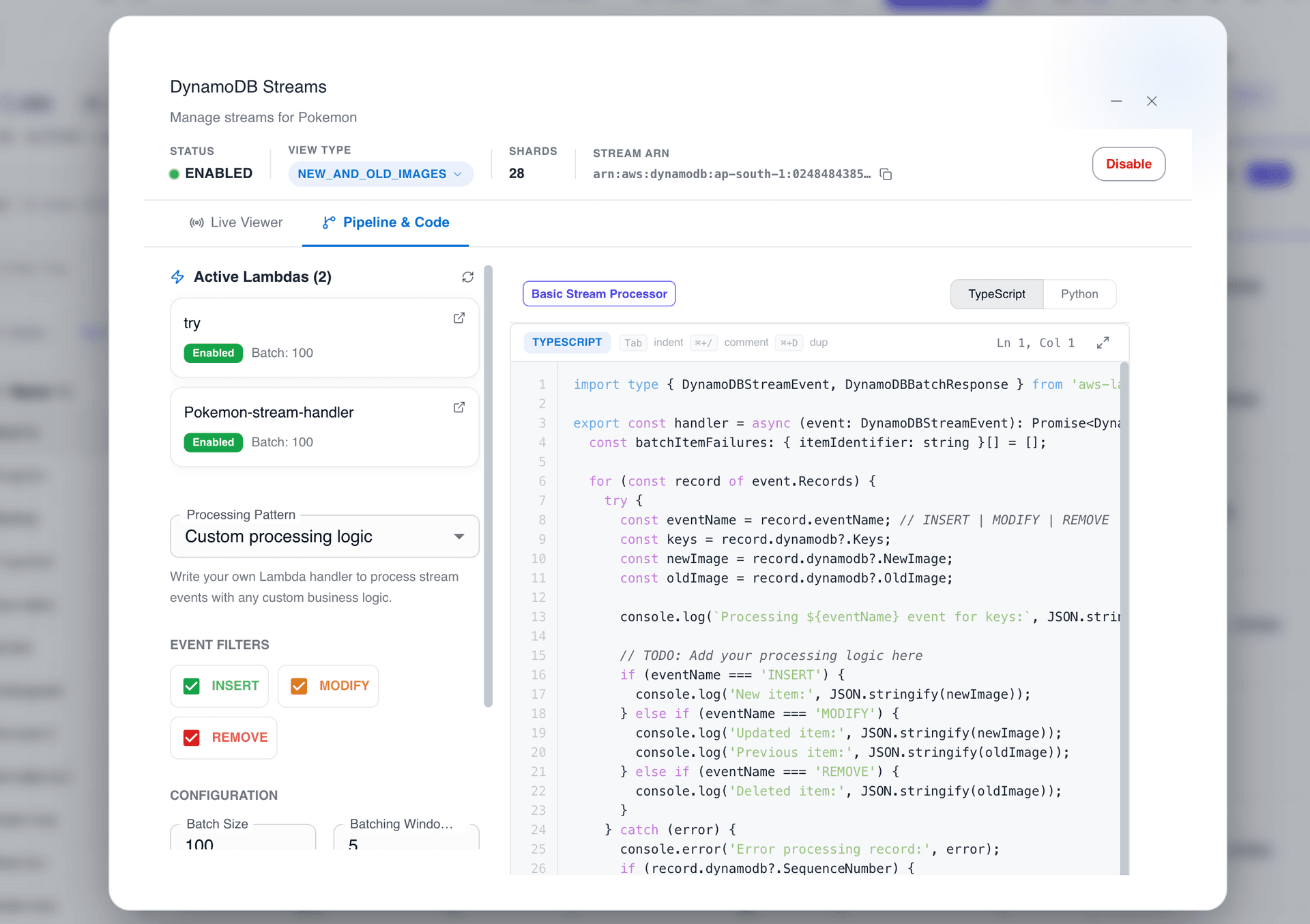
Task: Switch code language to Python
Action: [1079, 294]
